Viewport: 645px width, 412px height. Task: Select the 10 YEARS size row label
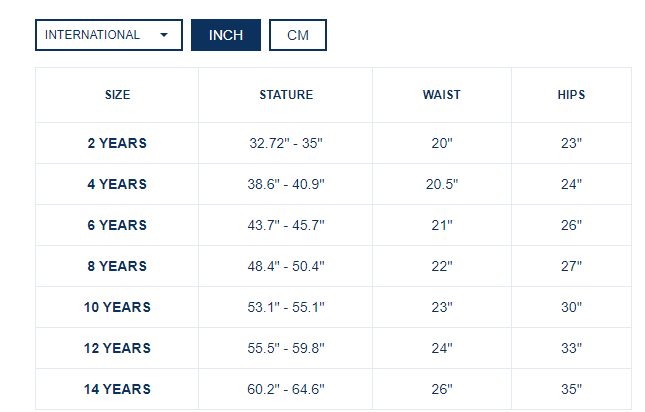117,307
